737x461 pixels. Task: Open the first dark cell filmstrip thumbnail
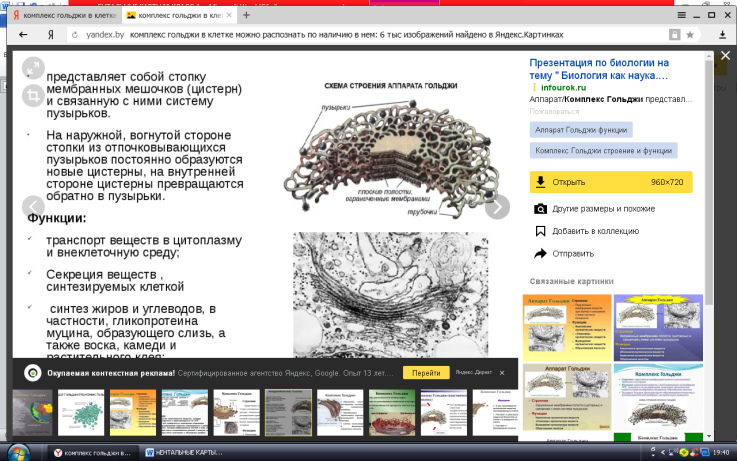point(32,413)
